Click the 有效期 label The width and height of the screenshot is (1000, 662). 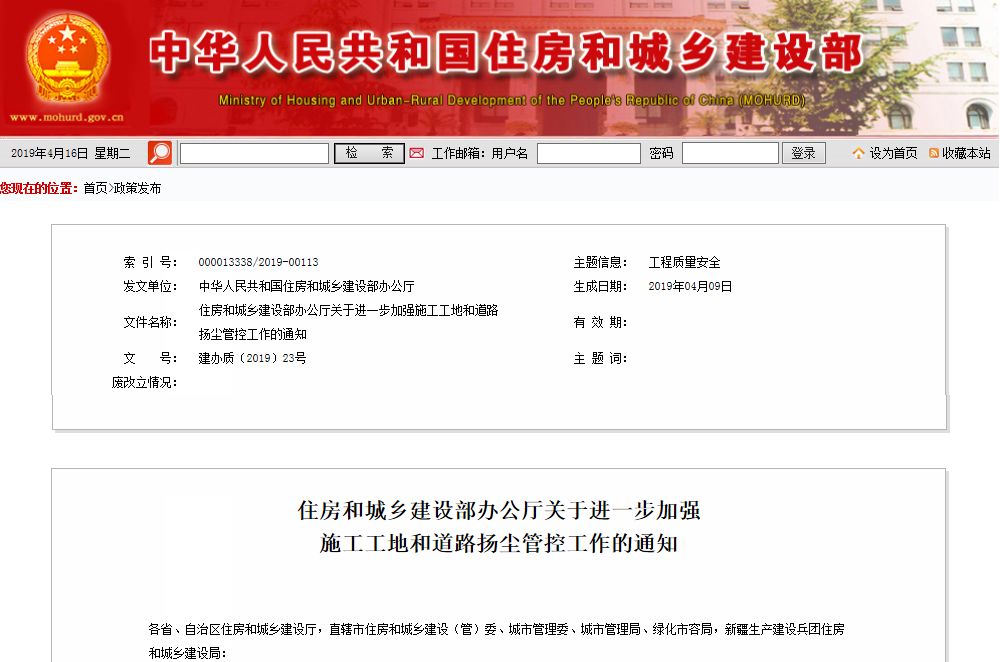(x=600, y=322)
